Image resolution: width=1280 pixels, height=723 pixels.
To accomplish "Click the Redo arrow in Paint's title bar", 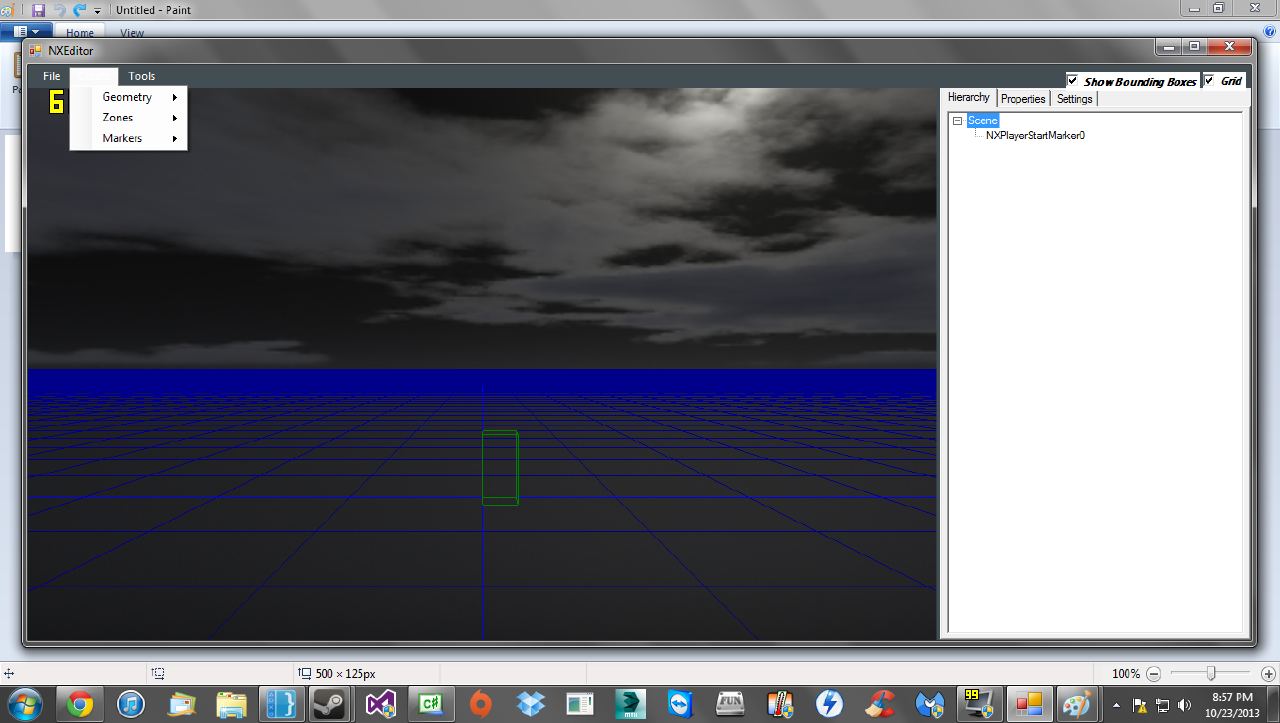I will pos(80,10).
